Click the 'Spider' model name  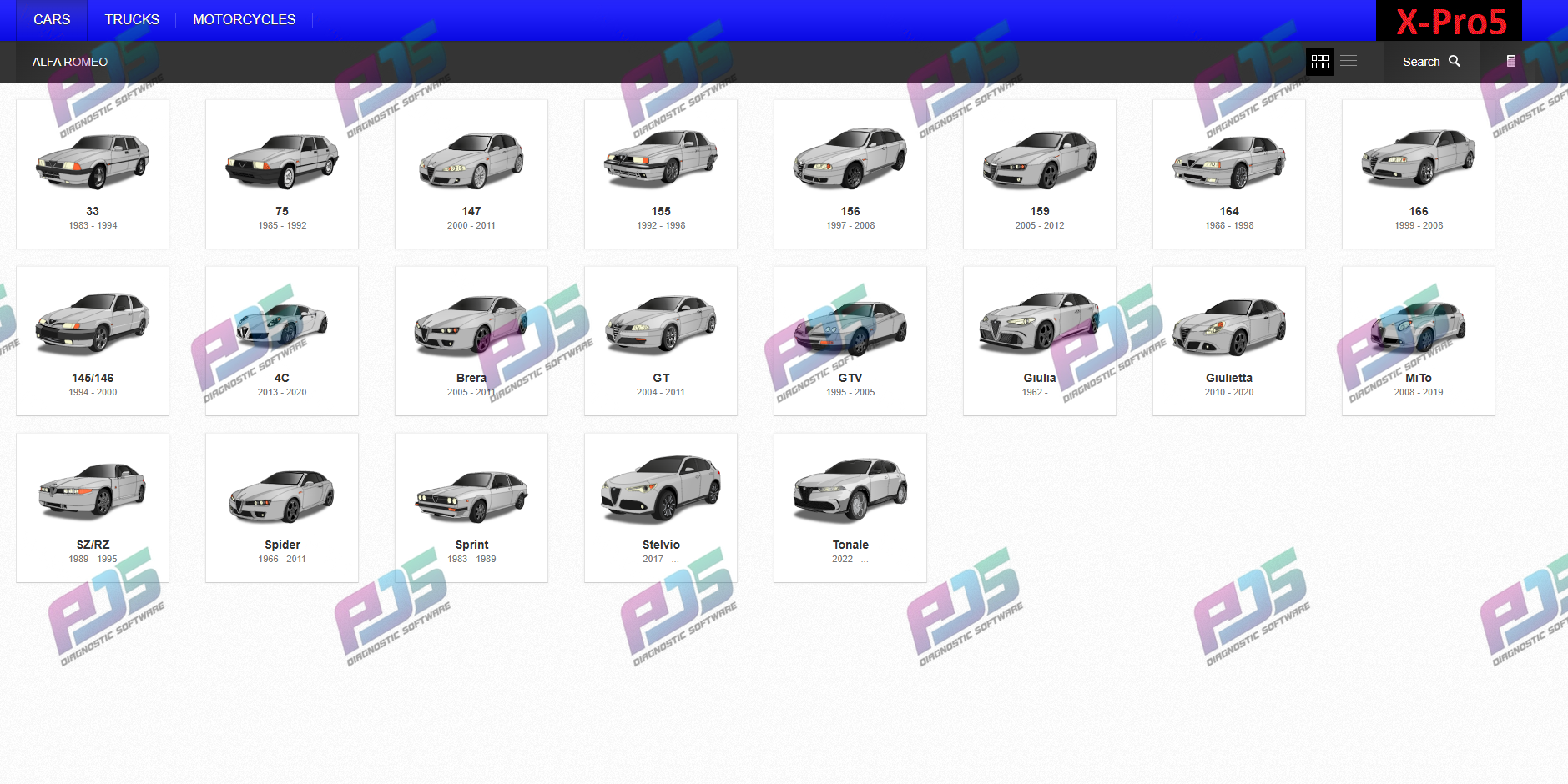coord(282,545)
